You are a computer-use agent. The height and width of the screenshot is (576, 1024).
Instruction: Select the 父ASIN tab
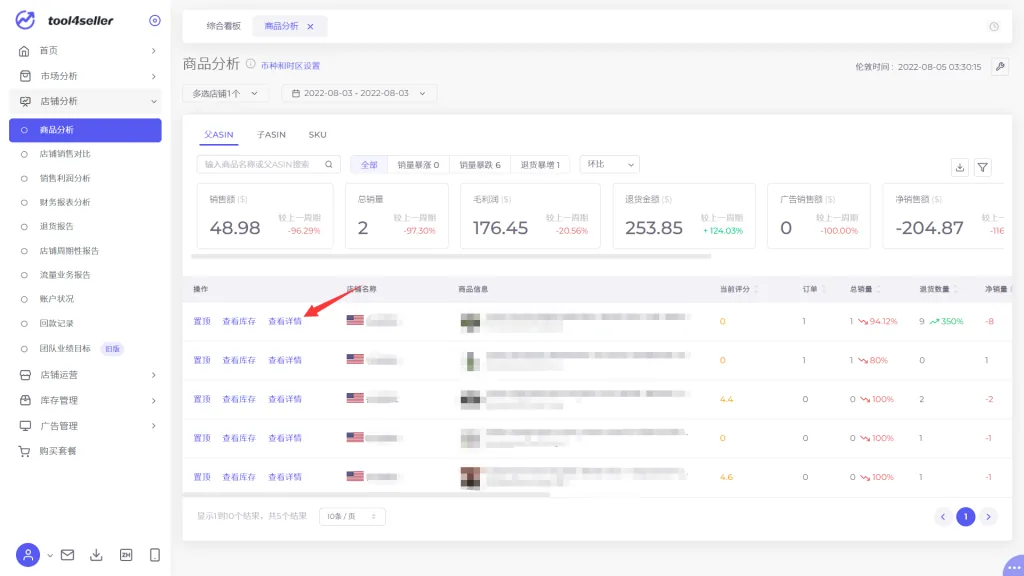tap(218, 135)
